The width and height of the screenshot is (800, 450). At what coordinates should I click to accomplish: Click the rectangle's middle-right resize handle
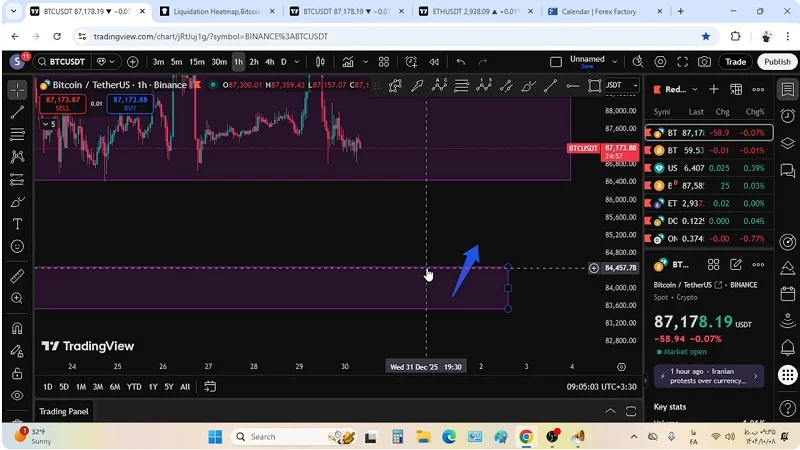coord(508,288)
